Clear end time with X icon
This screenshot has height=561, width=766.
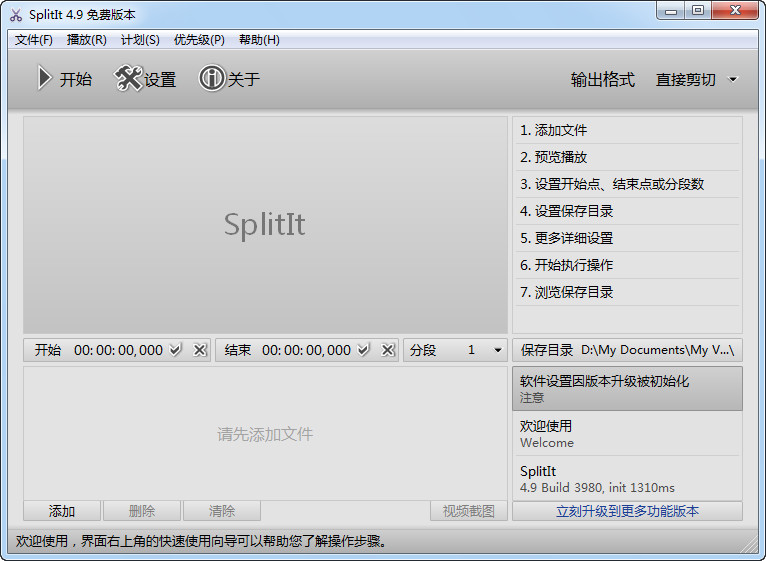(x=387, y=350)
